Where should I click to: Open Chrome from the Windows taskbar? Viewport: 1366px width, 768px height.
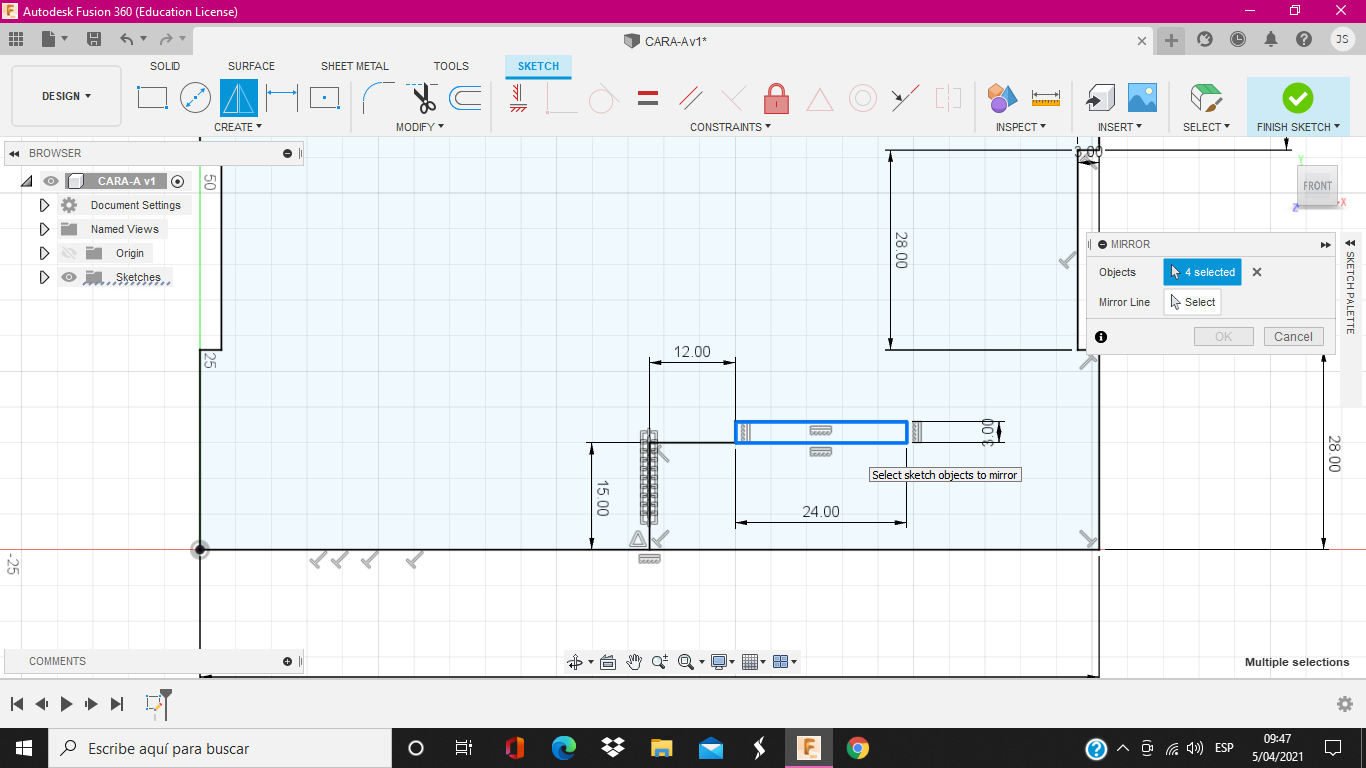tap(857, 748)
